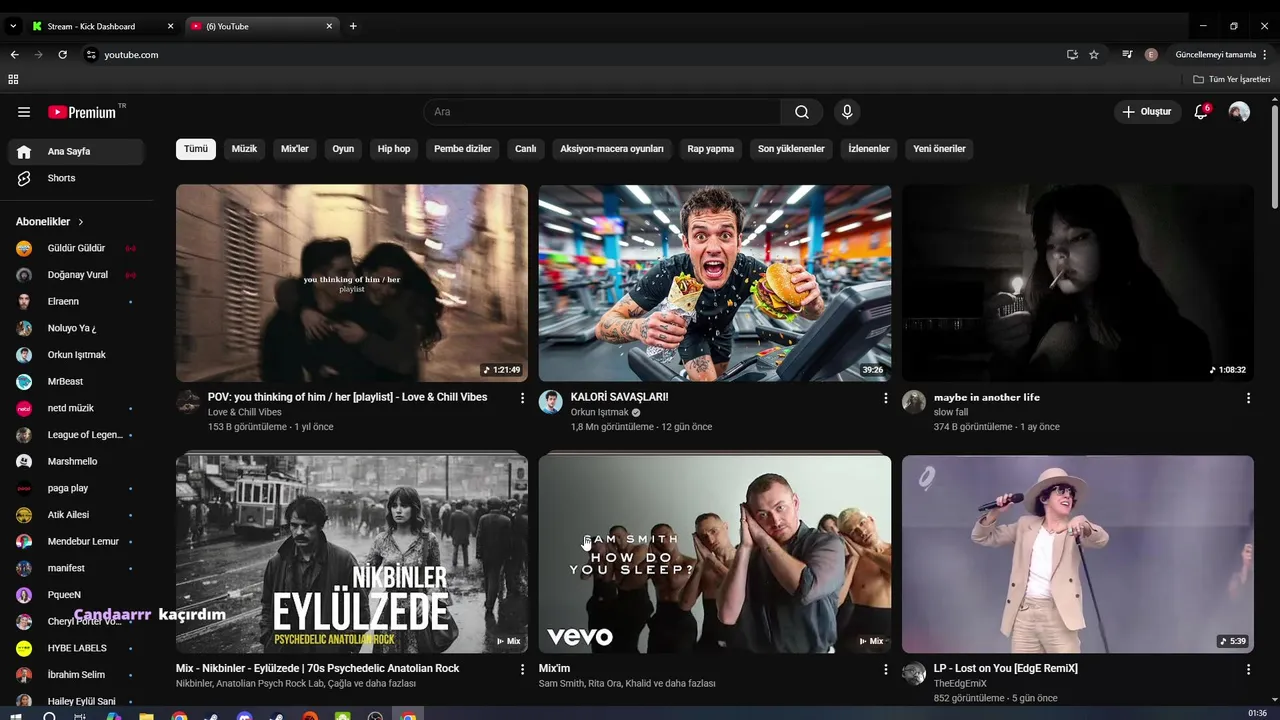The width and height of the screenshot is (1280, 720).
Task: Select the Son yüklenenler chip
Action: [791, 149]
